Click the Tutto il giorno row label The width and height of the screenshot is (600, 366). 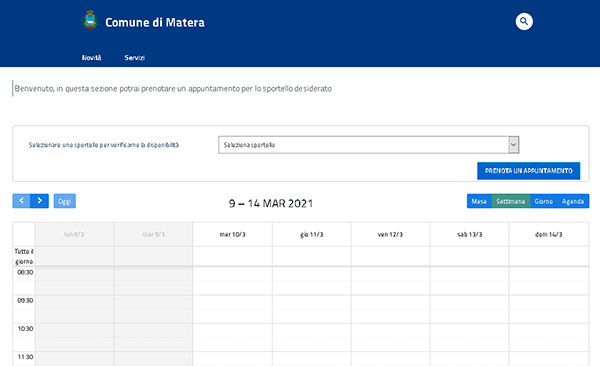24,256
